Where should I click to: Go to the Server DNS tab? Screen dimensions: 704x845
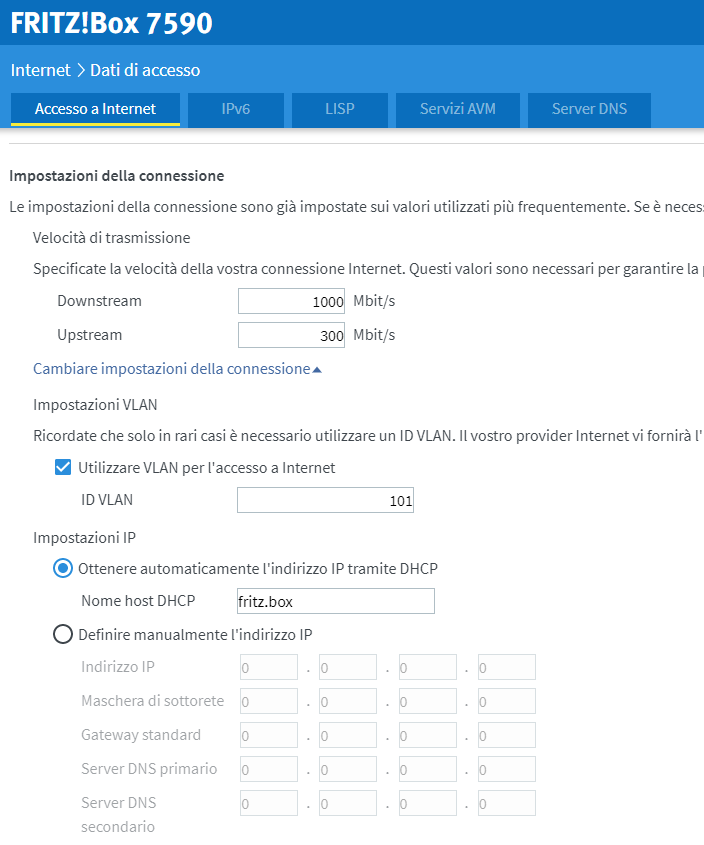(x=589, y=109)
